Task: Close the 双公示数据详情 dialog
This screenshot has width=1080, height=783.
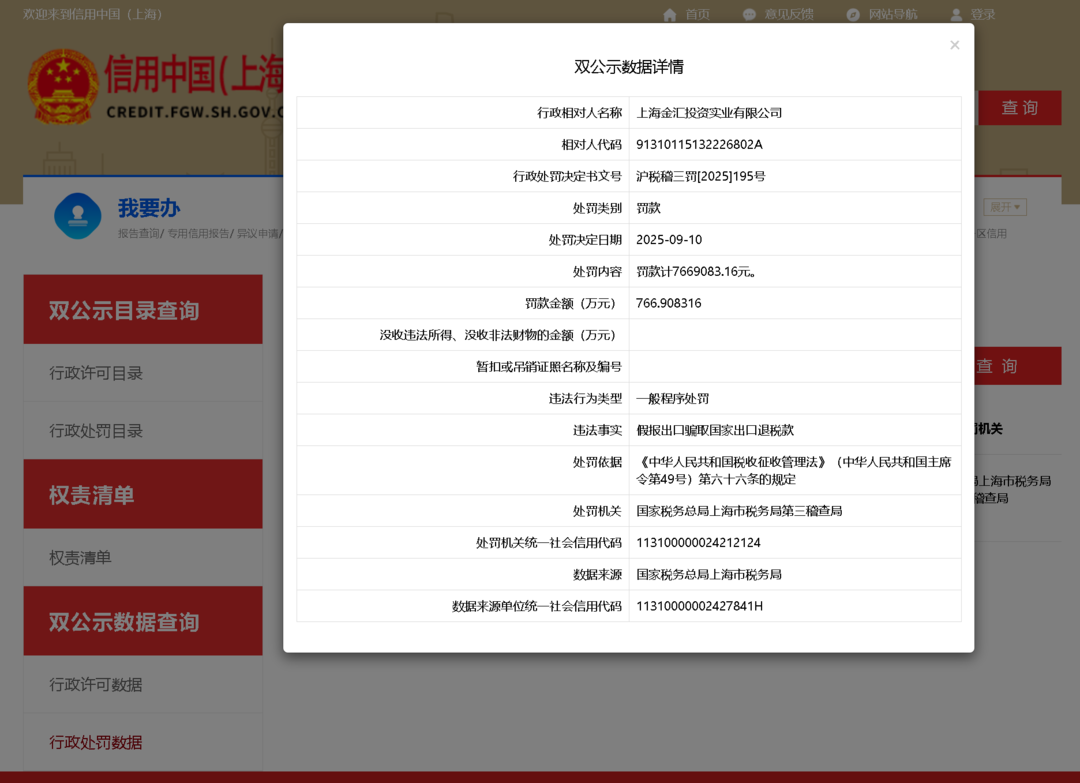Action: (x=954, y=45)
